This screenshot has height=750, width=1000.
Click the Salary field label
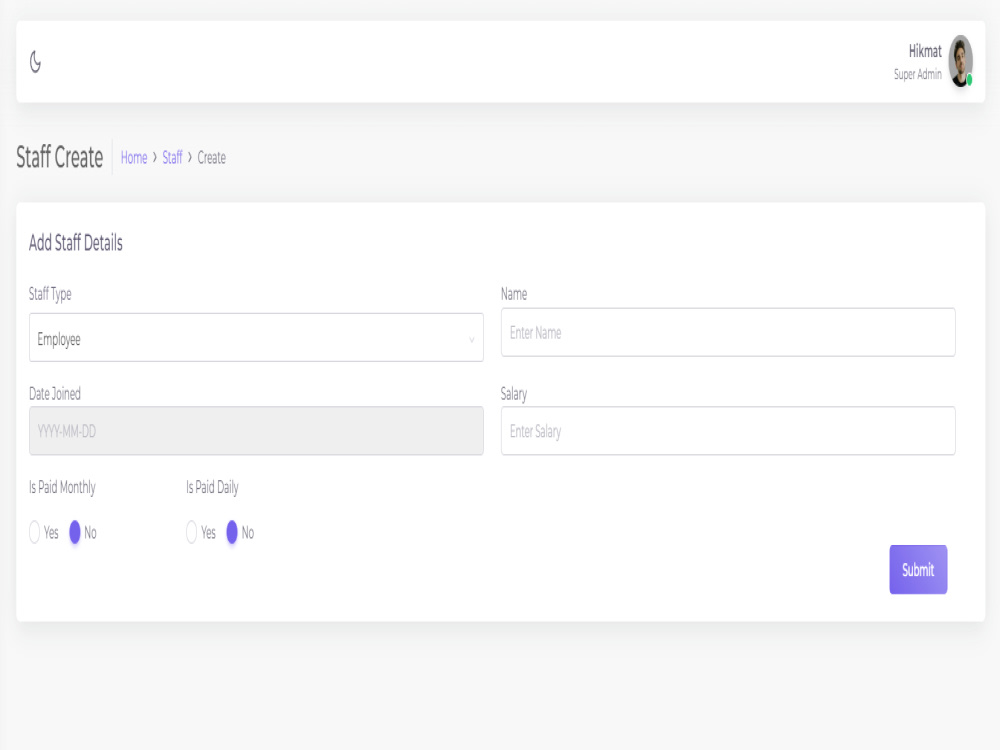[x=513, y=394]
